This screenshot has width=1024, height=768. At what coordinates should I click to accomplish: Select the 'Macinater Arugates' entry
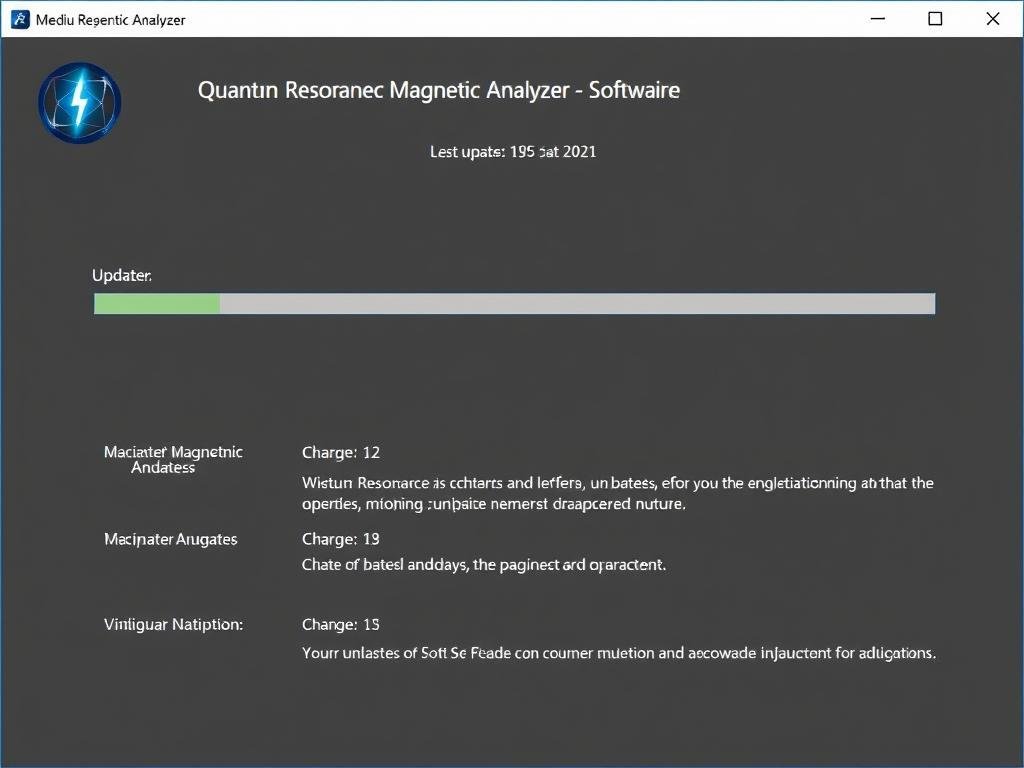[x=171, y=539]
